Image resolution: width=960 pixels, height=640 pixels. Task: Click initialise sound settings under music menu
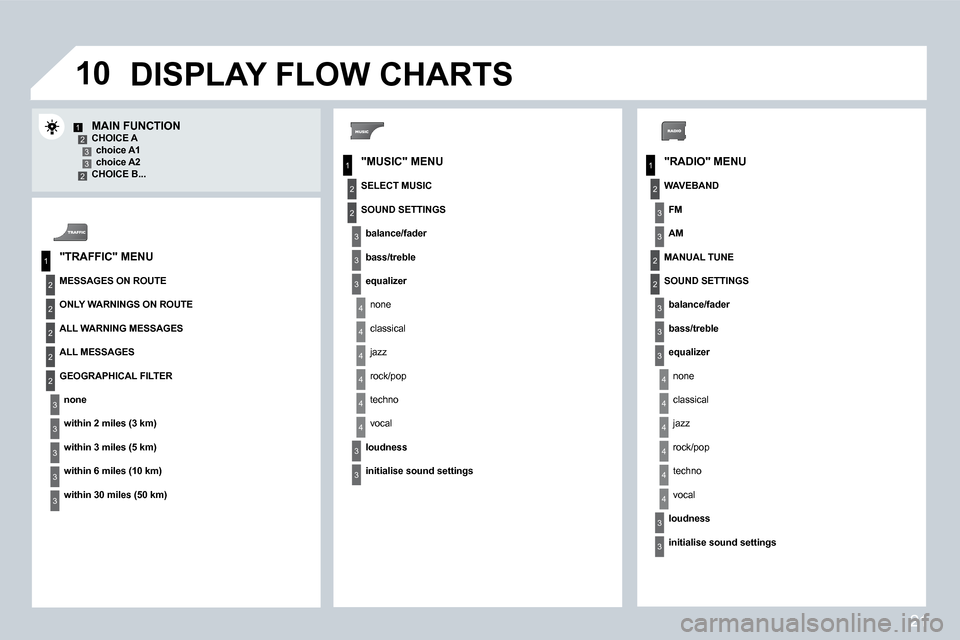click(x=419, y=471)
